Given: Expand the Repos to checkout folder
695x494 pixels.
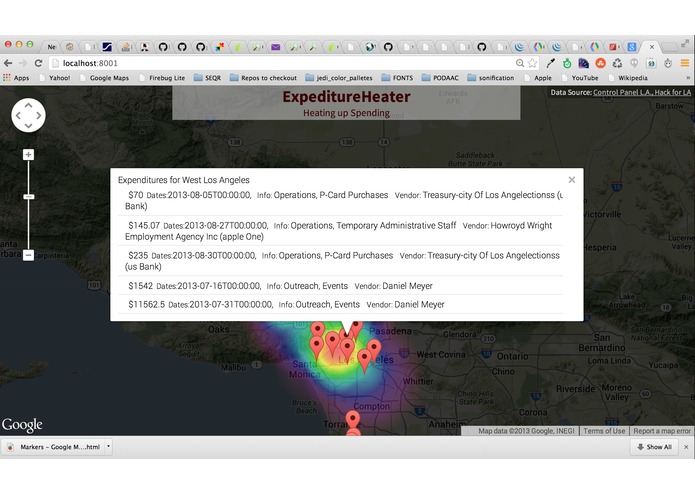Looking at the screenshot, I should [x=263, y=78].
